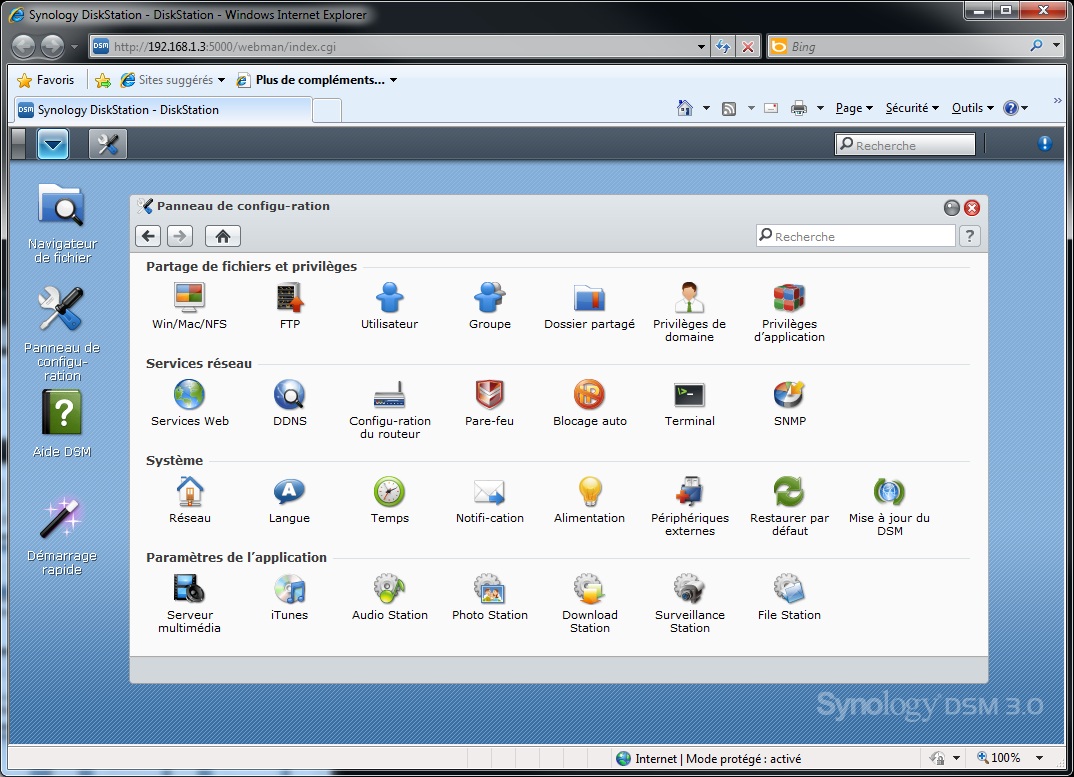This screenshot has width=1074, height=777.
Task: Open Blocage auto settings
Action: coord(590,403)
